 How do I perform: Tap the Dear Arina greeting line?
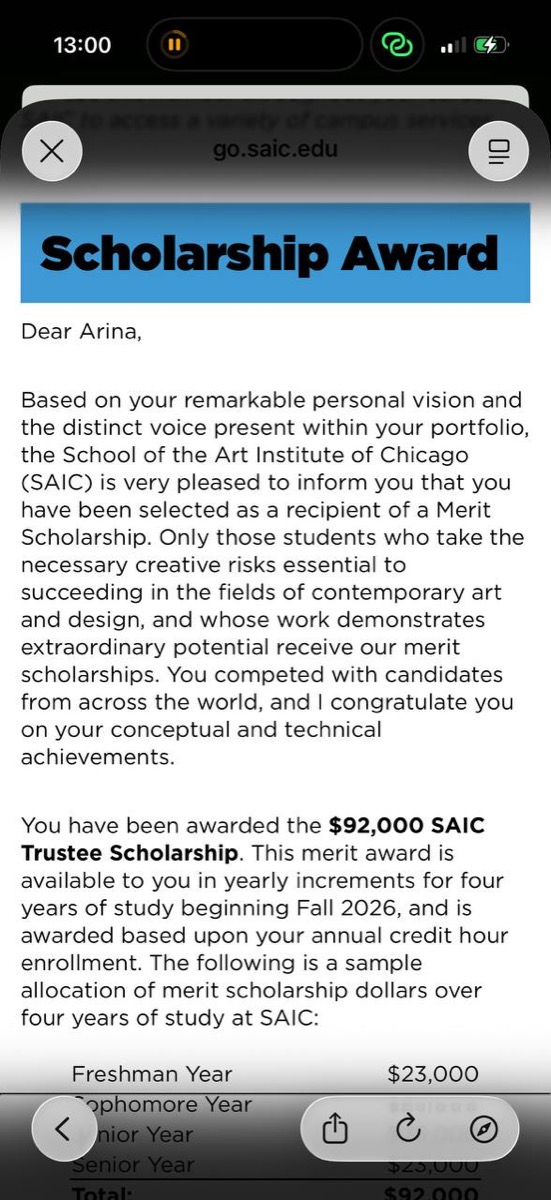81,332
